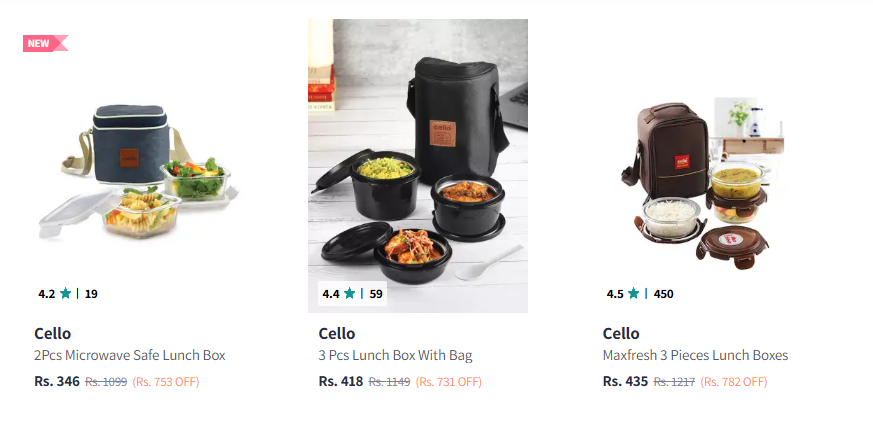Open 3 Pcs Lunch Box With Bag title
This screenshot has height=423, width=873.
[395, 356]
